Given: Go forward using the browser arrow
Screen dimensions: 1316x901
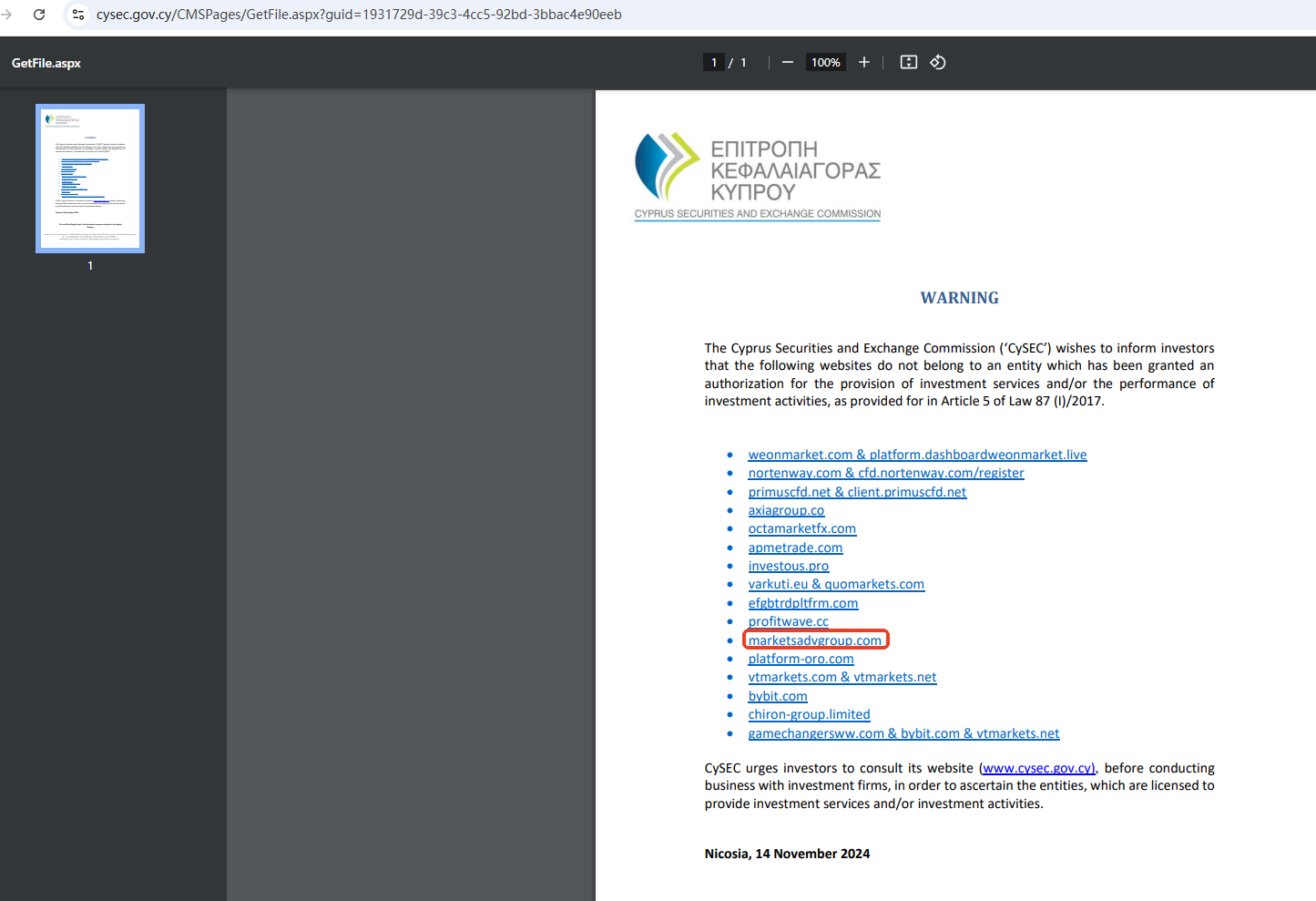Looking at the screenshot, I should (x=7, y=15).
